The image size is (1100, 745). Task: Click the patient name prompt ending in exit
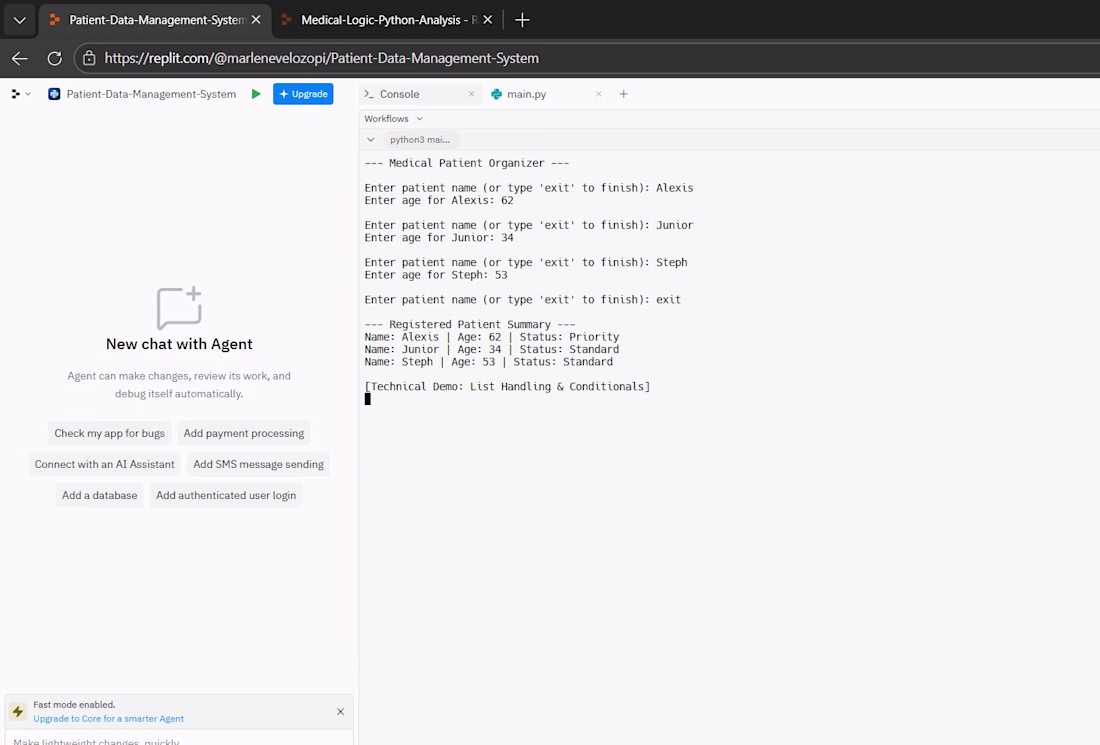523,300
